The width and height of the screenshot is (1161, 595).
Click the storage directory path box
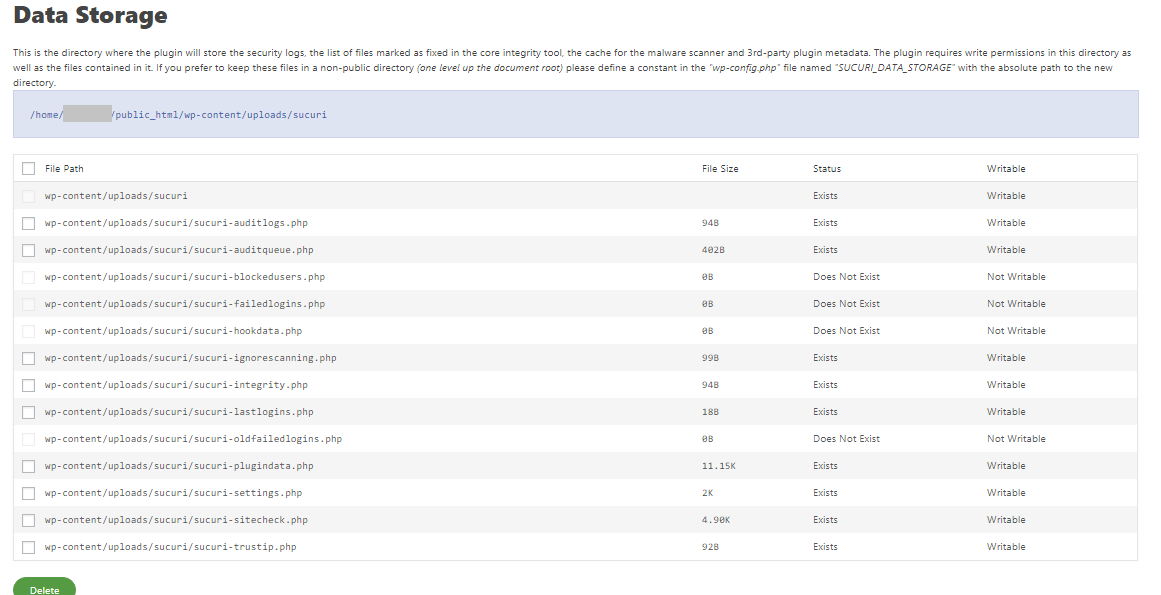(x=575, y=115)
